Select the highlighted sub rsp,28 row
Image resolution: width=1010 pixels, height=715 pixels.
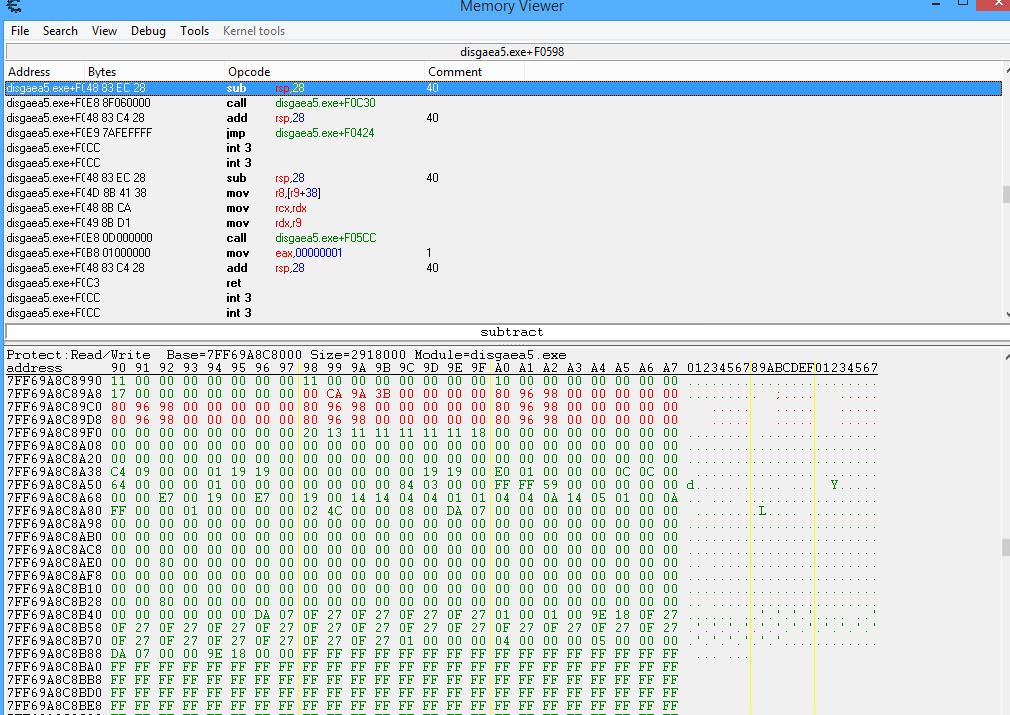(x=504, y=88)
